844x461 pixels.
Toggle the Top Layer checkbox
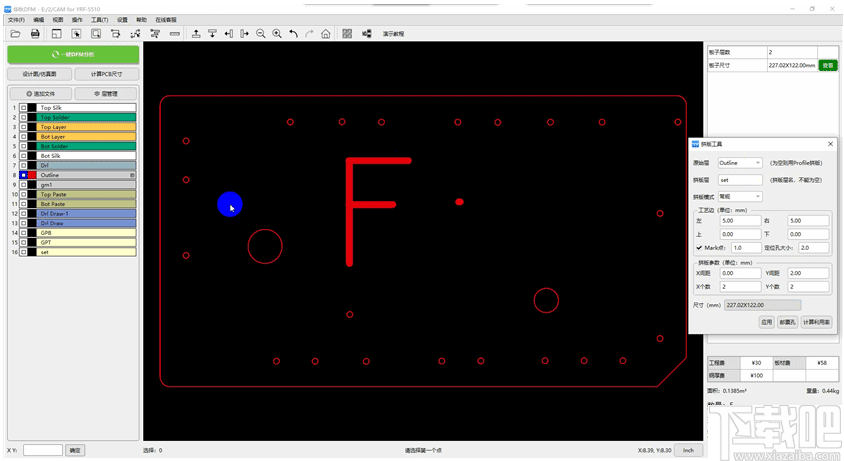pos(23,127)
